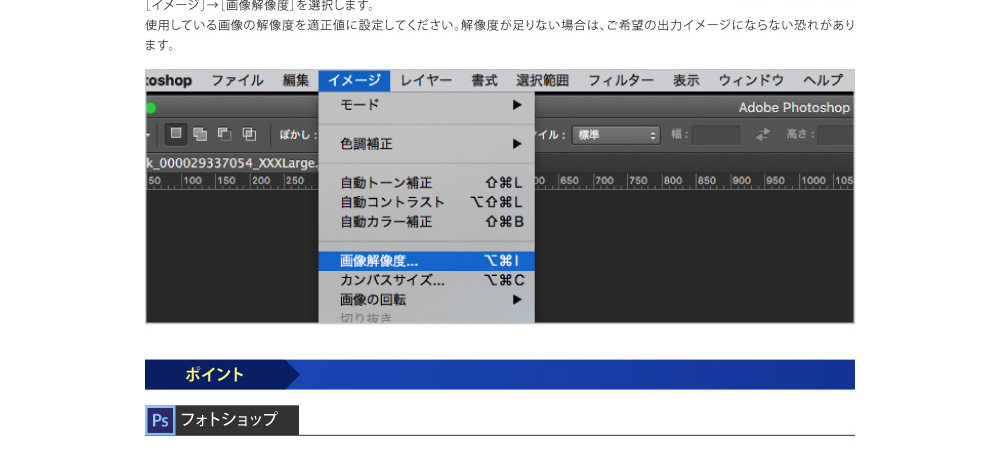Image resolution: width=1000 pixels, height=451 pixels.
Task: Choose 自動コントラスト from the menu
Action: pyautogui.click(x=427, y=202)
